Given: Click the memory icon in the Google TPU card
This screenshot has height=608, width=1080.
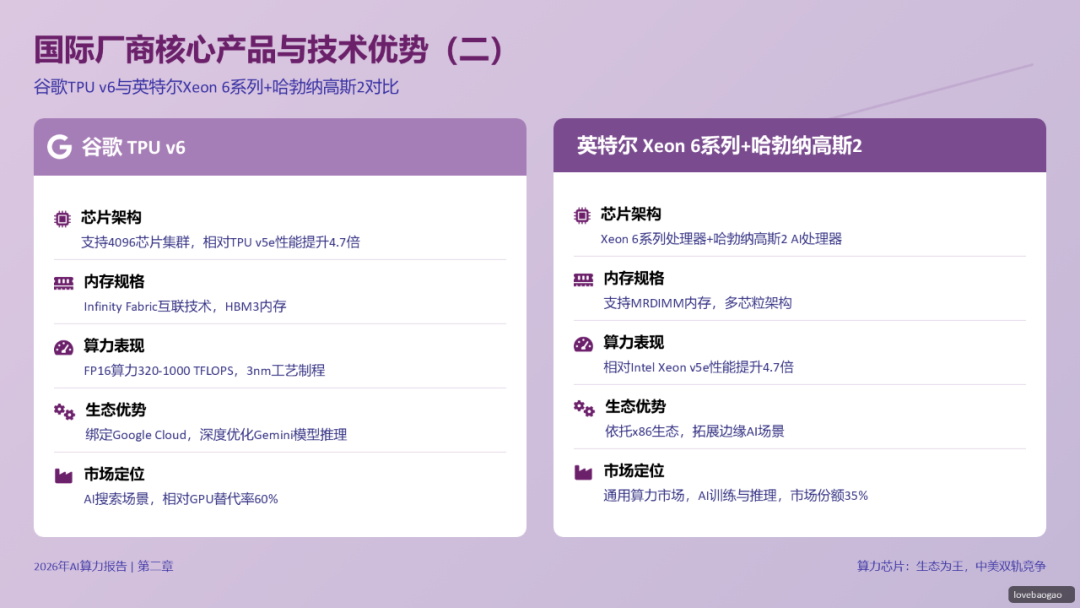Looking at the screenshot, I should (x=63, y=283).
